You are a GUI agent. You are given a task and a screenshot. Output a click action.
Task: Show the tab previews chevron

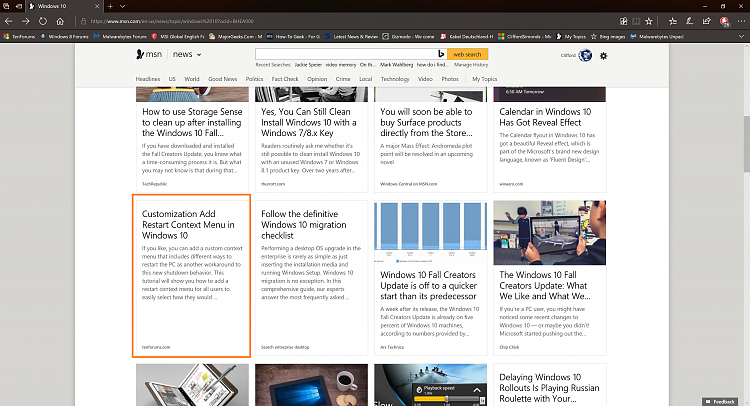[x=122, y=6]
